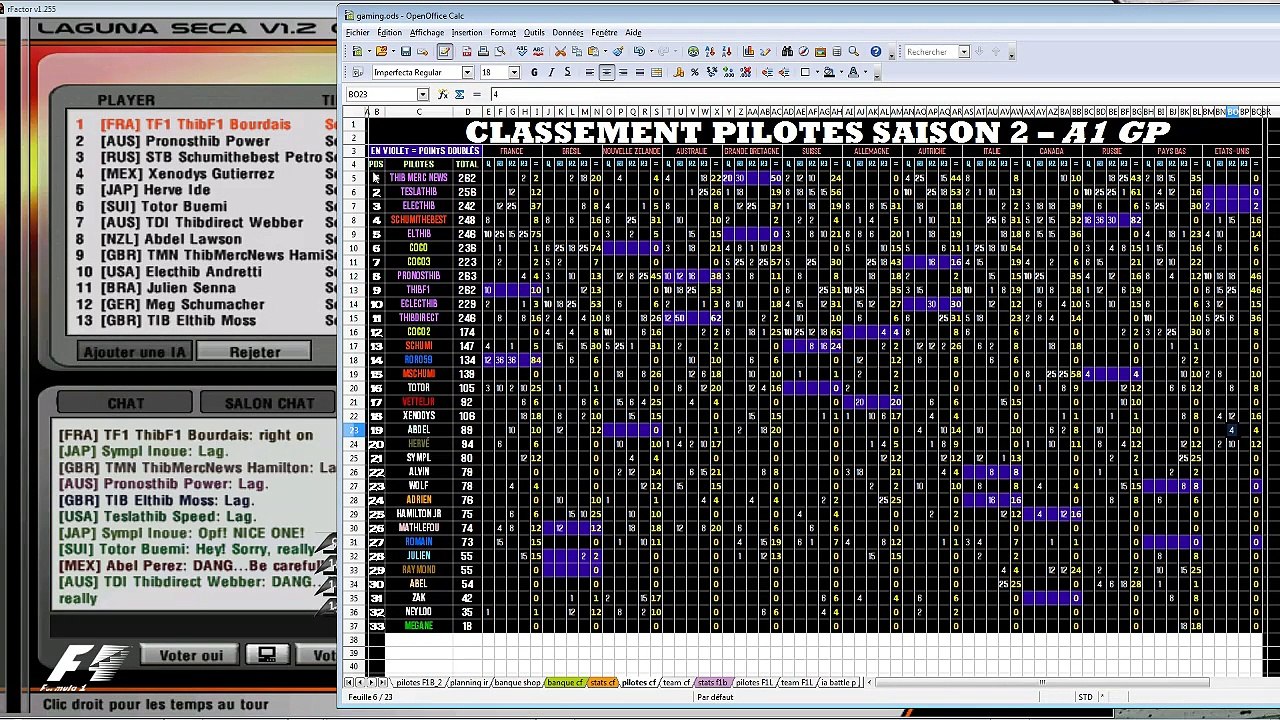The height and width of the screenshot is (720, 1280).
Task: Switch to the 'stats cf' sheet tab
Action: tap(602, 682)
